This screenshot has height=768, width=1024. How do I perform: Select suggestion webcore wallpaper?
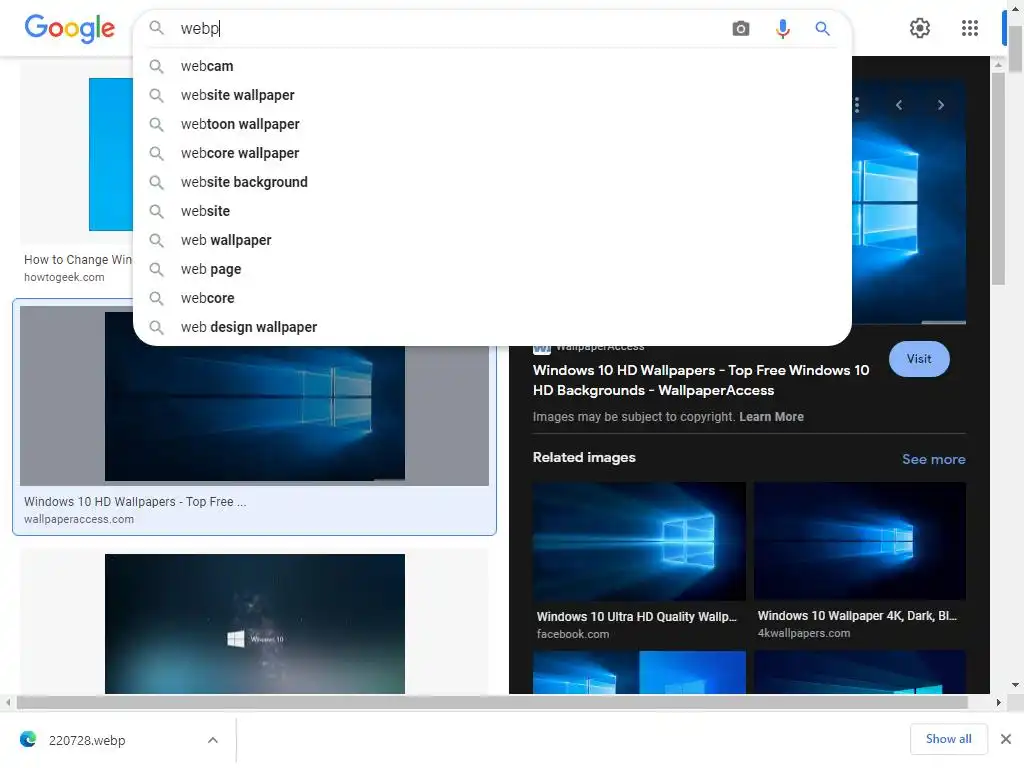(x=492, y=153)
